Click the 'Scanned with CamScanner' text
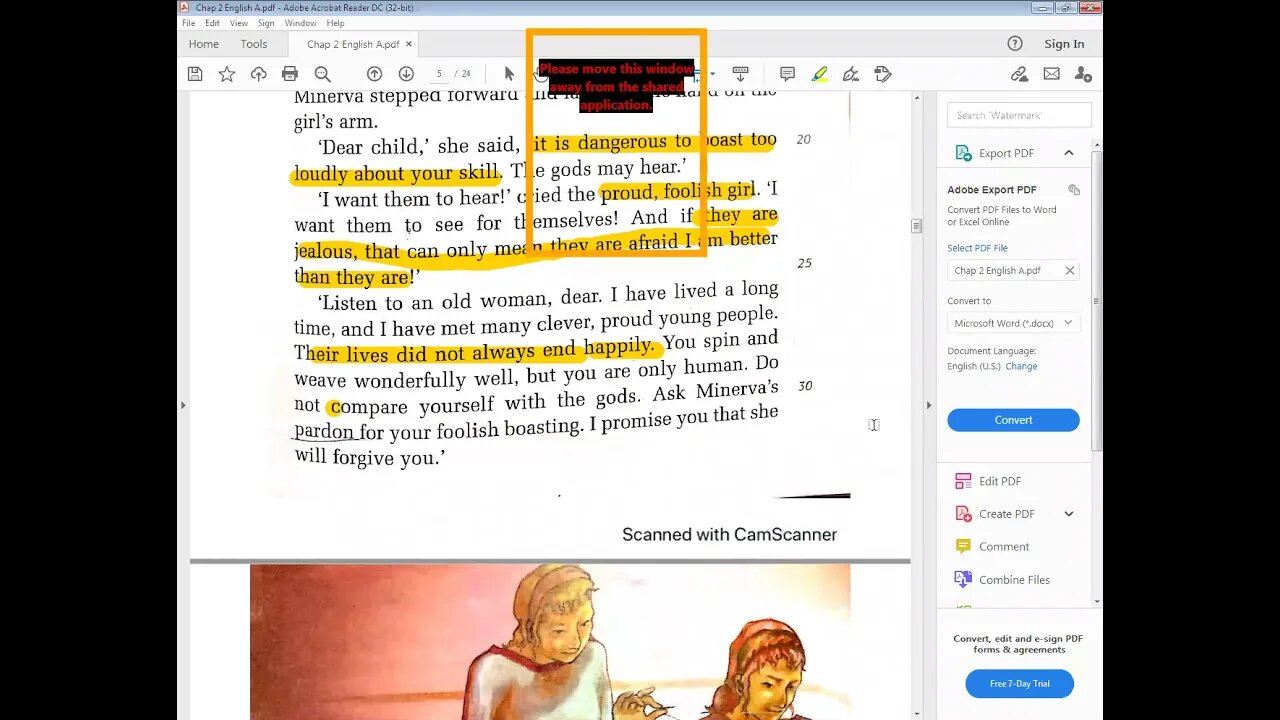The height and width of the screenshot is (720, 1280). (x=729, y=535)
